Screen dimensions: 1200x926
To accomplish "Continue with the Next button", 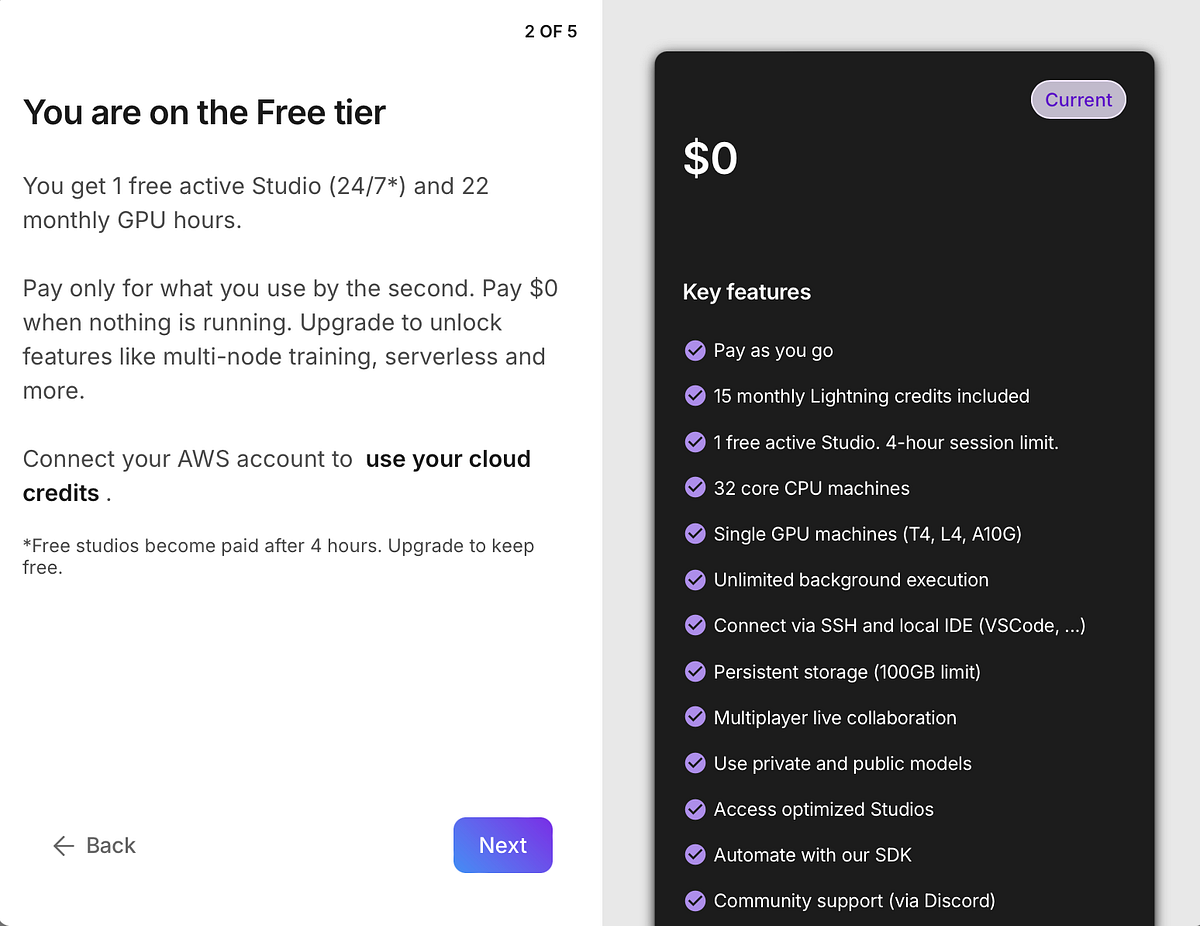I will click(x=503, y=845).
